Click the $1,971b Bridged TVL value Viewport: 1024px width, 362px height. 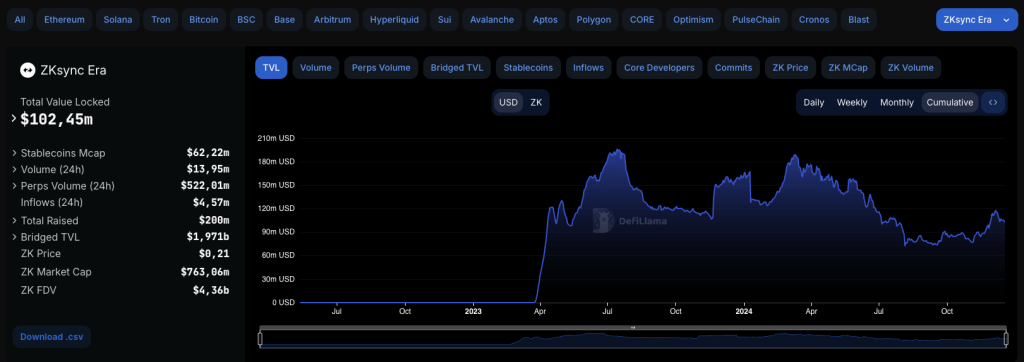[x=208, y=237]
